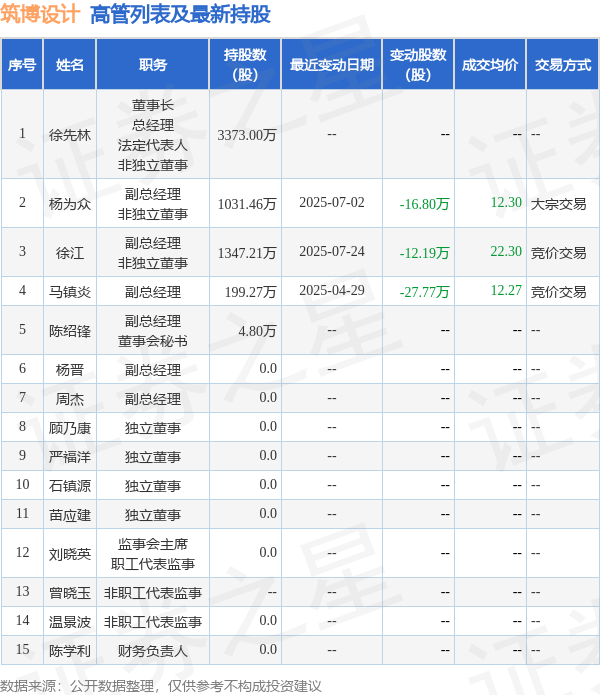Click the date 2025-07-24
This screenshot has width=600, height=695.
331,252
